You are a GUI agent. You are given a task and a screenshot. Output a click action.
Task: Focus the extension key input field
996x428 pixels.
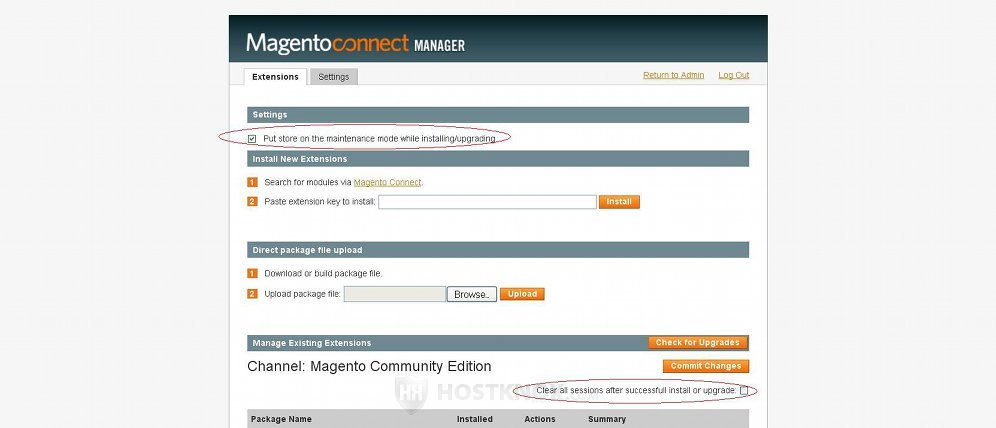click(x=487, y=202)
